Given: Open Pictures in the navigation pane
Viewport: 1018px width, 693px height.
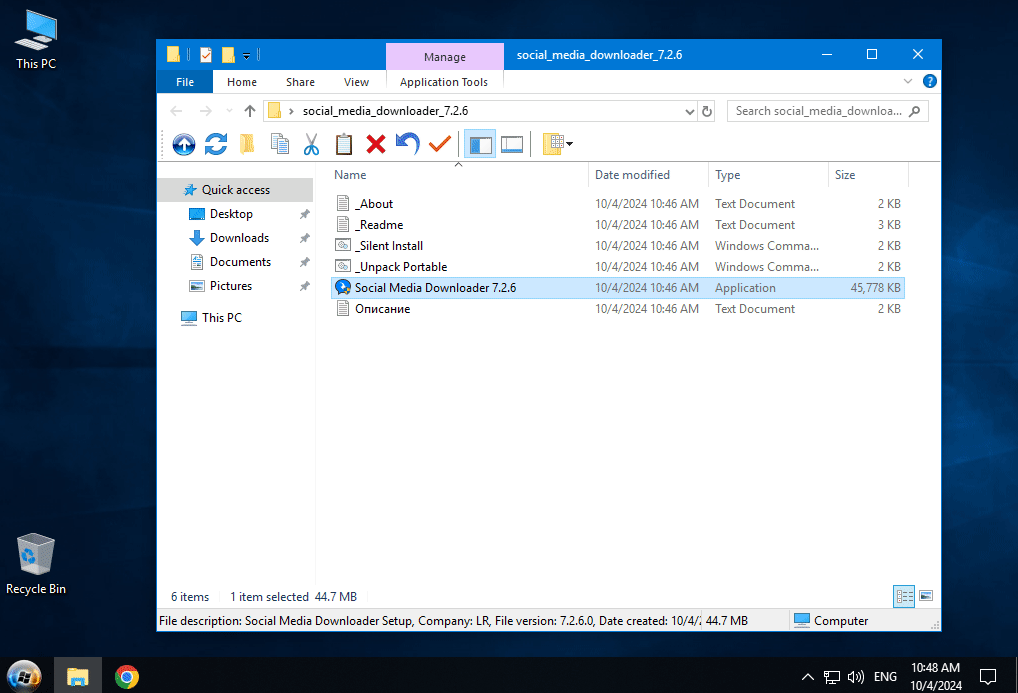Looking at the screenshot, I should pyautogui.click(x=230, y=286).
